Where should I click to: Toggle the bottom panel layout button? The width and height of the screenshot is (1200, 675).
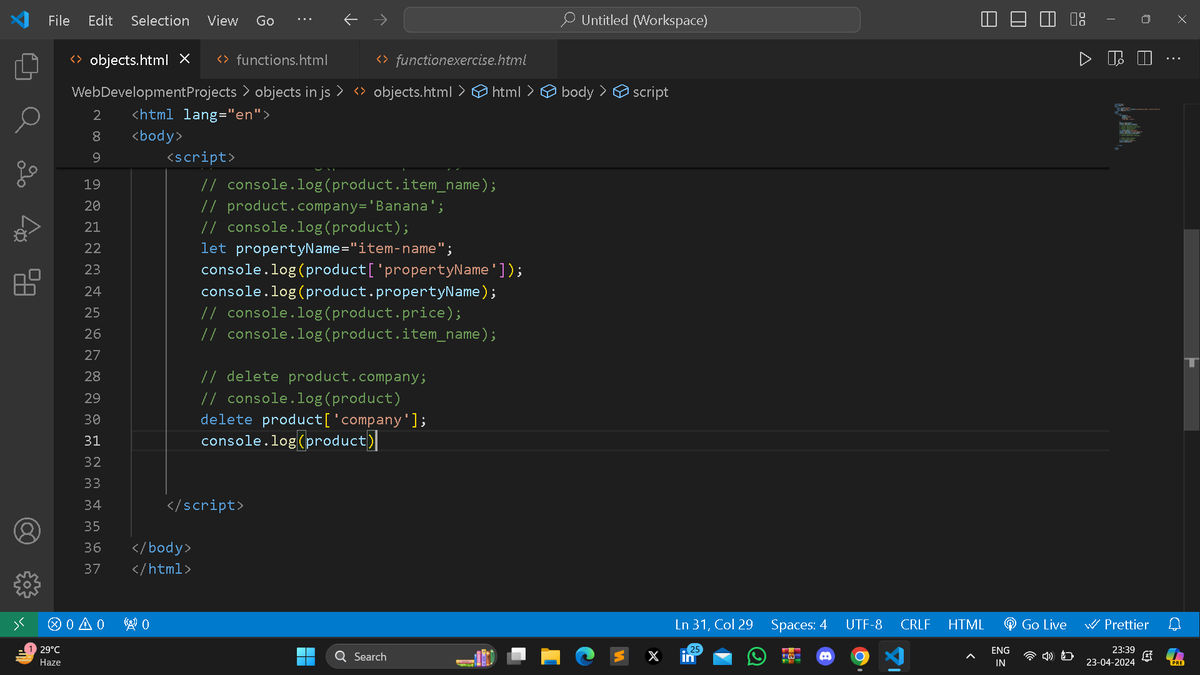(x=1018, y=20)
